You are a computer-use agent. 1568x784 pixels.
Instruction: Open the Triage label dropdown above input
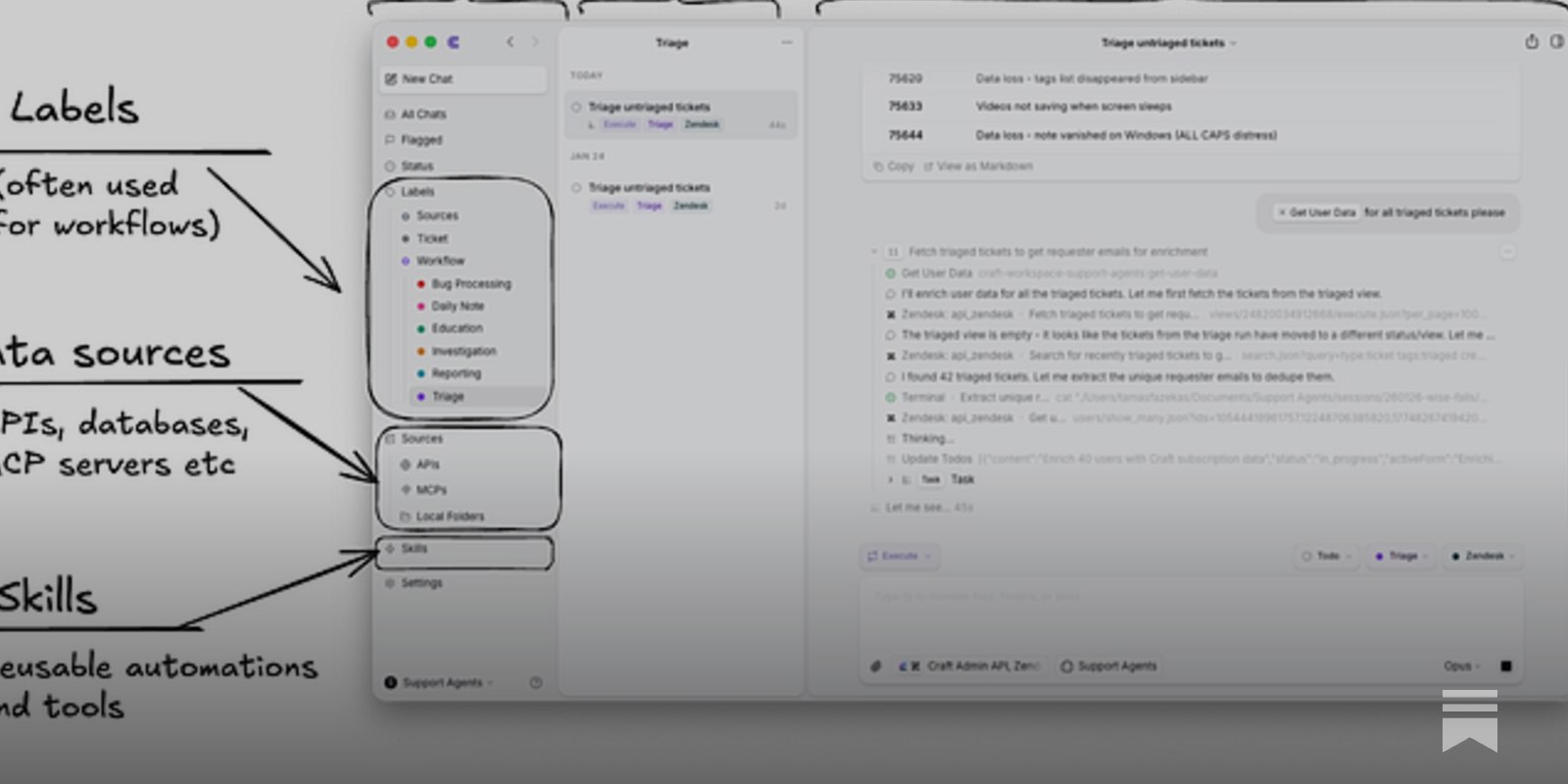click(x=1401, y=557)
